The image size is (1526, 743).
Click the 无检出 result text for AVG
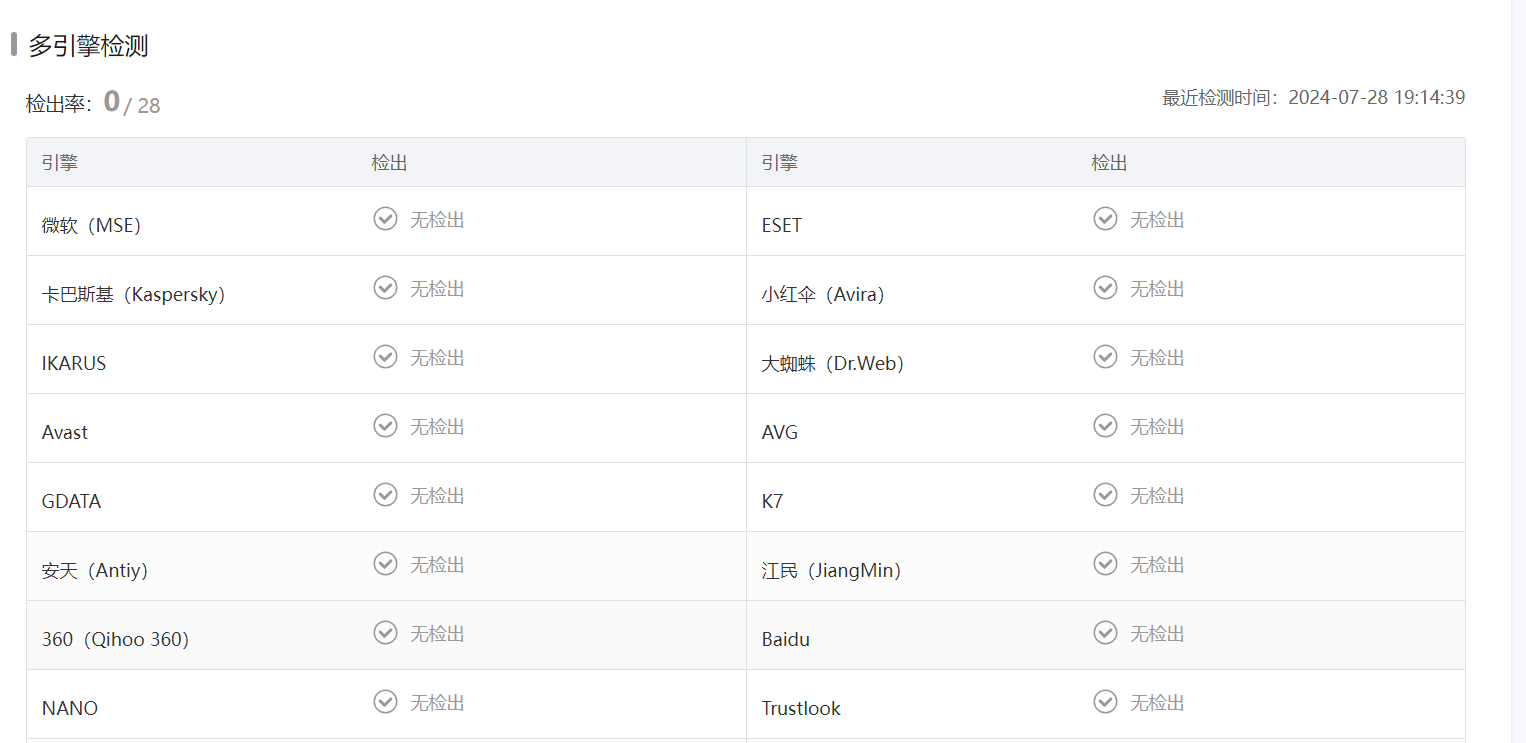point(1157,426)
